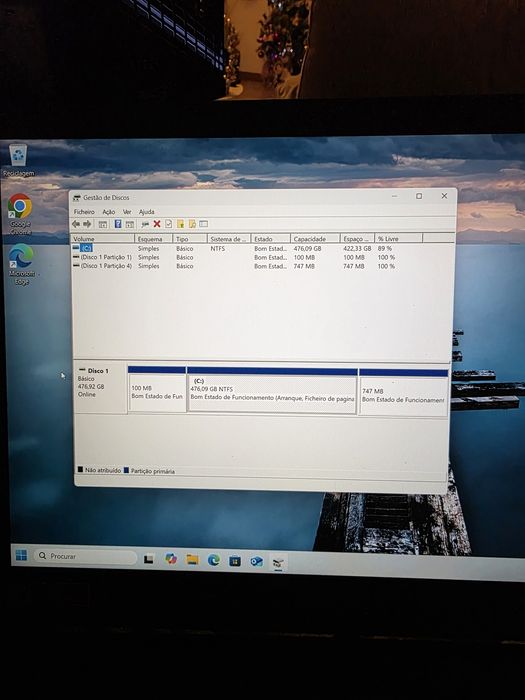
Task: Click the 476,09 GB capacity cell
Action: (307, 248)
